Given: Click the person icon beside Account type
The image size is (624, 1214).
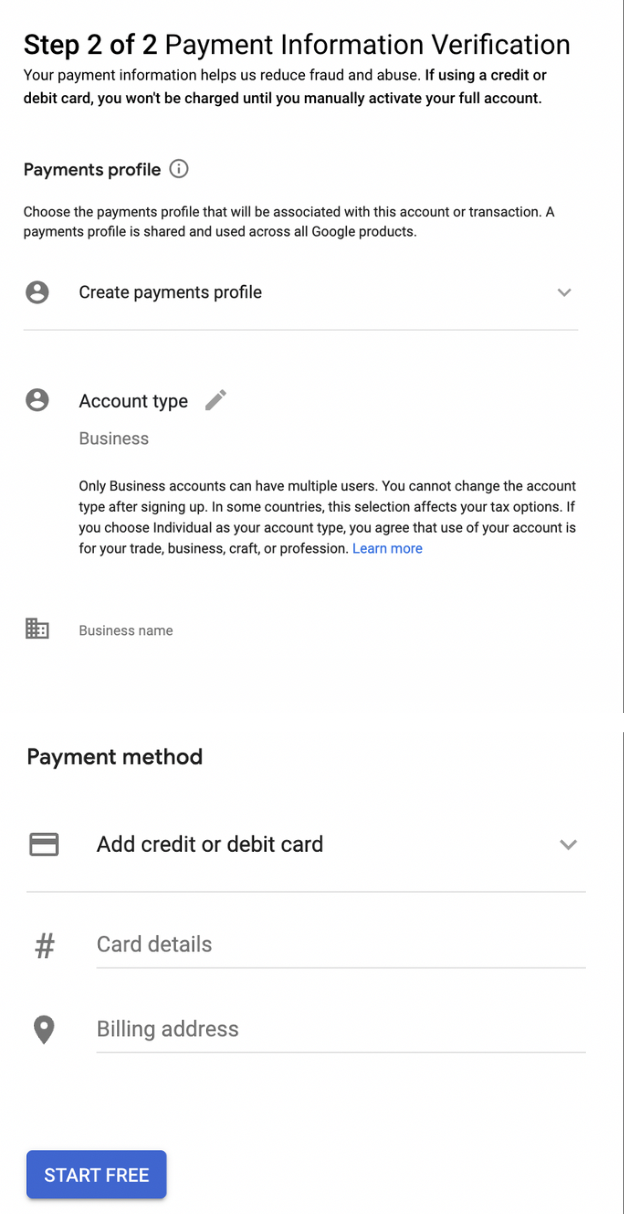Looking at the screenshot, I should click(x=37, y=400).
